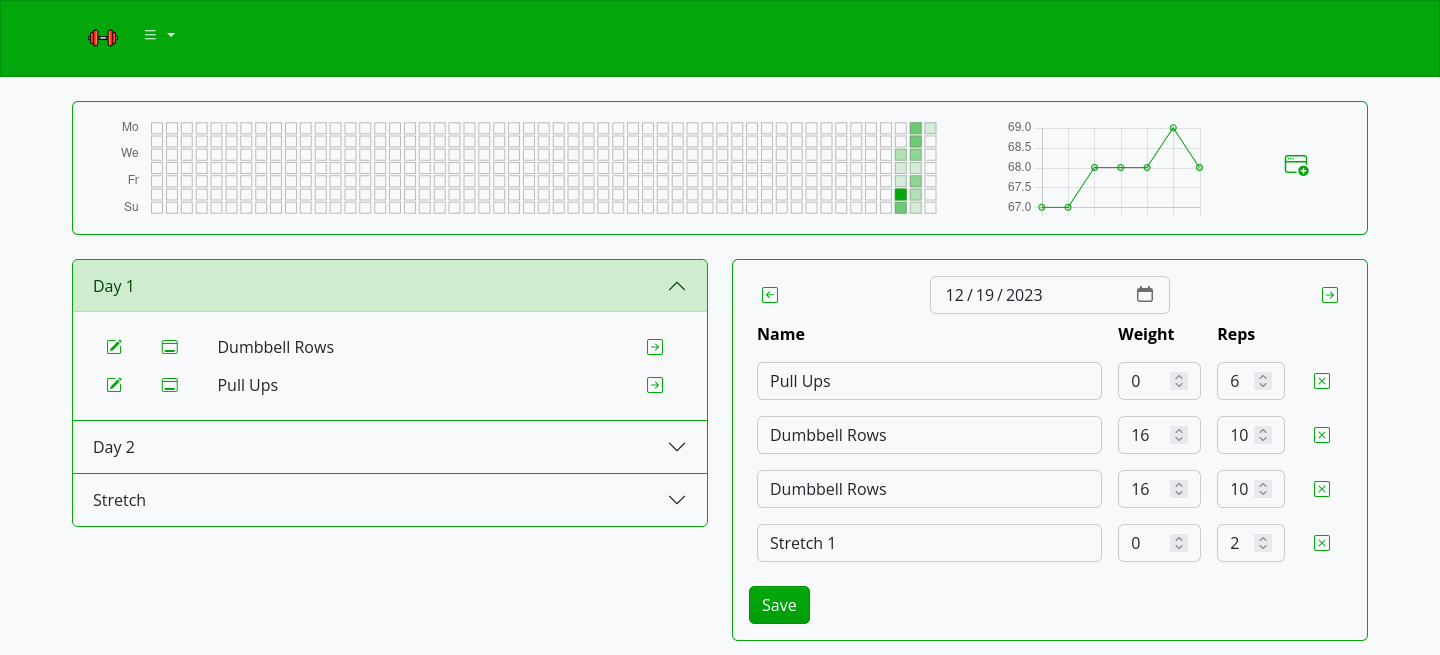Viewport: 1440px width, 655px height.
Task: Adjust first Dumbbell Rows weight stepper
Action: (1179, 435)
